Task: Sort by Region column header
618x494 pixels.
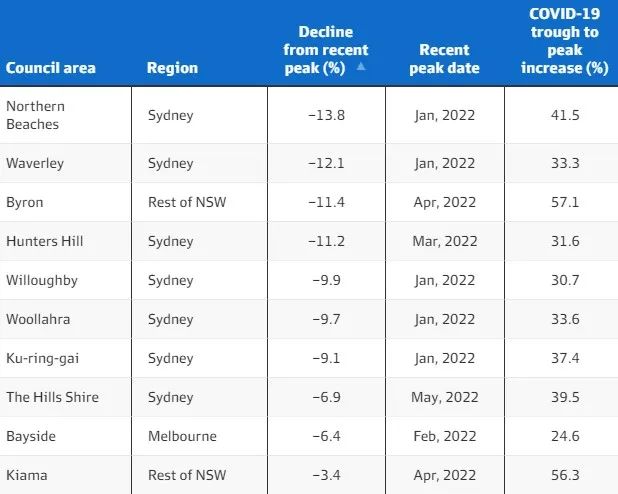Action: pyautogui.click(x=172, y=68)
